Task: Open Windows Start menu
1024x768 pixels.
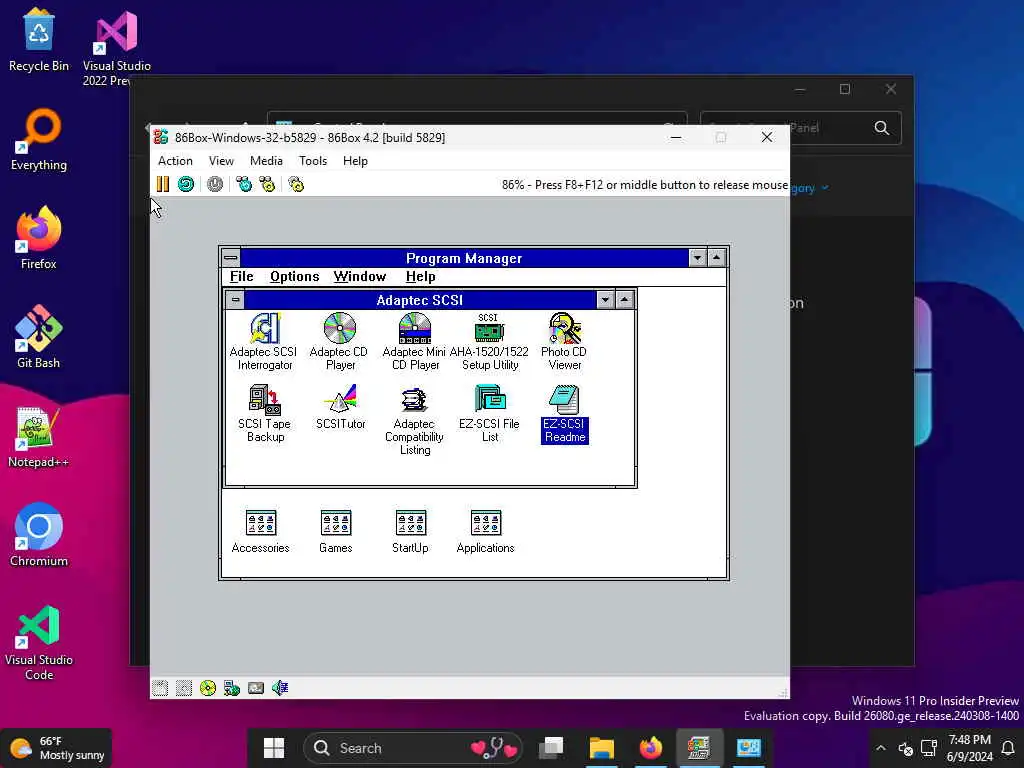Action: coord(274,748)
